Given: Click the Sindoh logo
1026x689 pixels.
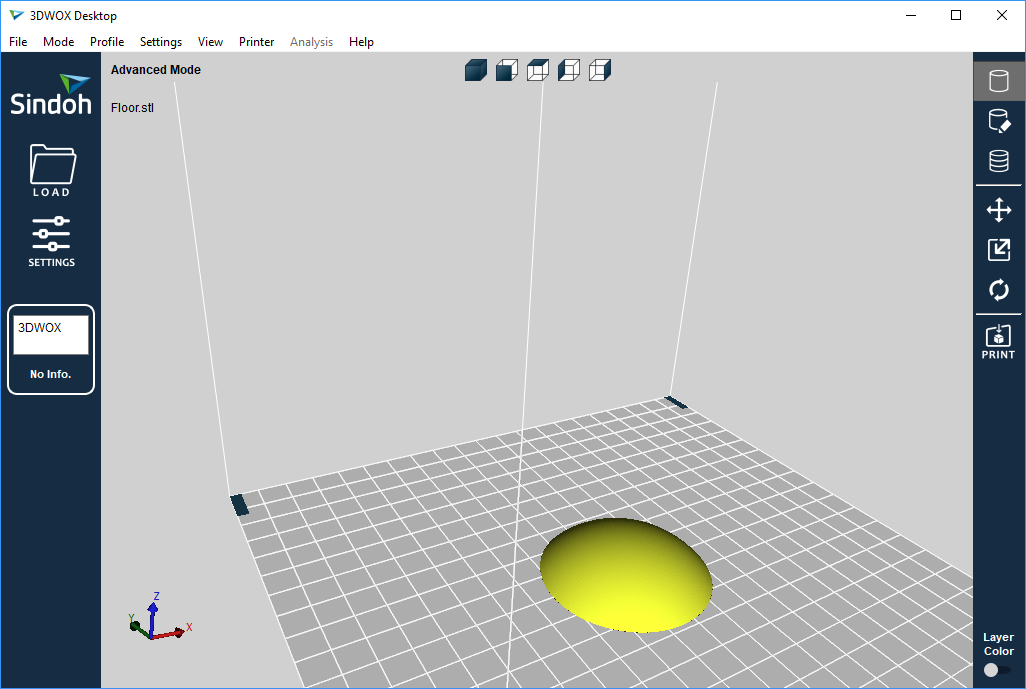Looking at the screenshot, I should 50,95.
